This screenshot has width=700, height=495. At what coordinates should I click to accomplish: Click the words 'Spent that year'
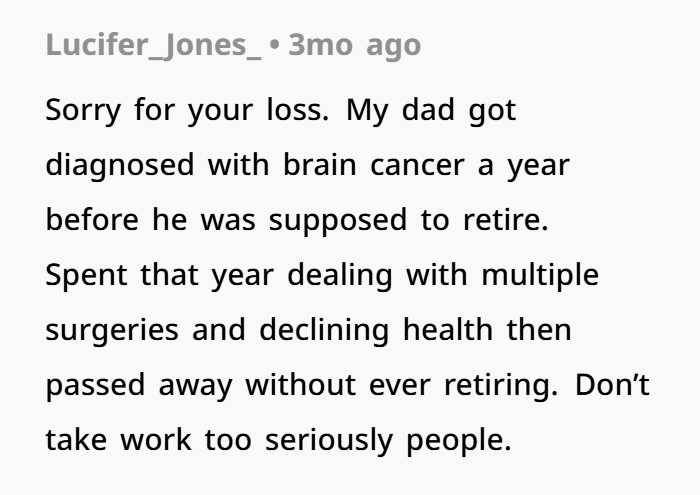coord(159,275)
